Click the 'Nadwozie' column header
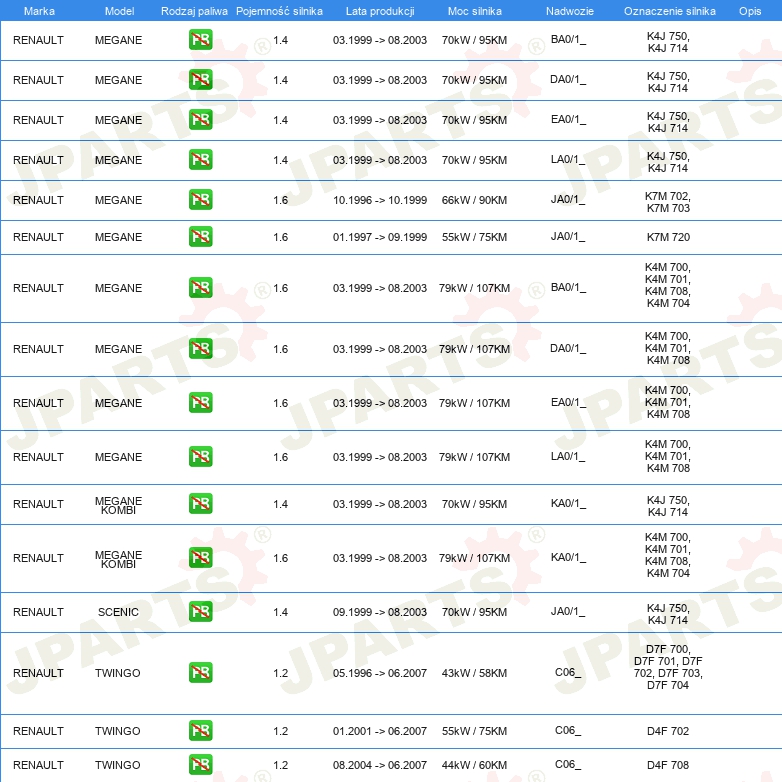 [568, 10]
